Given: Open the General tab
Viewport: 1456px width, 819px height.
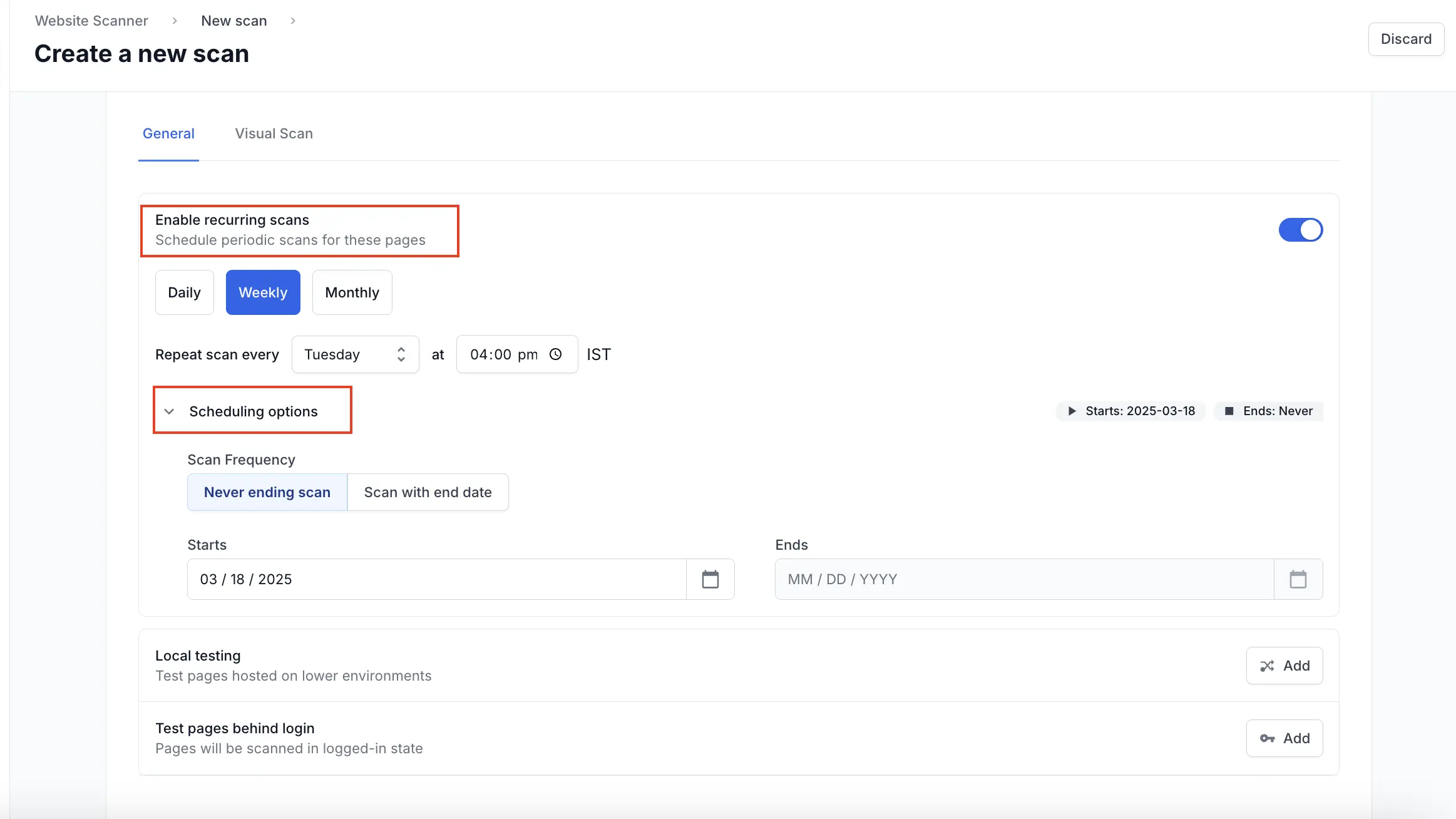Looking at the screenshot, I should [168, 133].
